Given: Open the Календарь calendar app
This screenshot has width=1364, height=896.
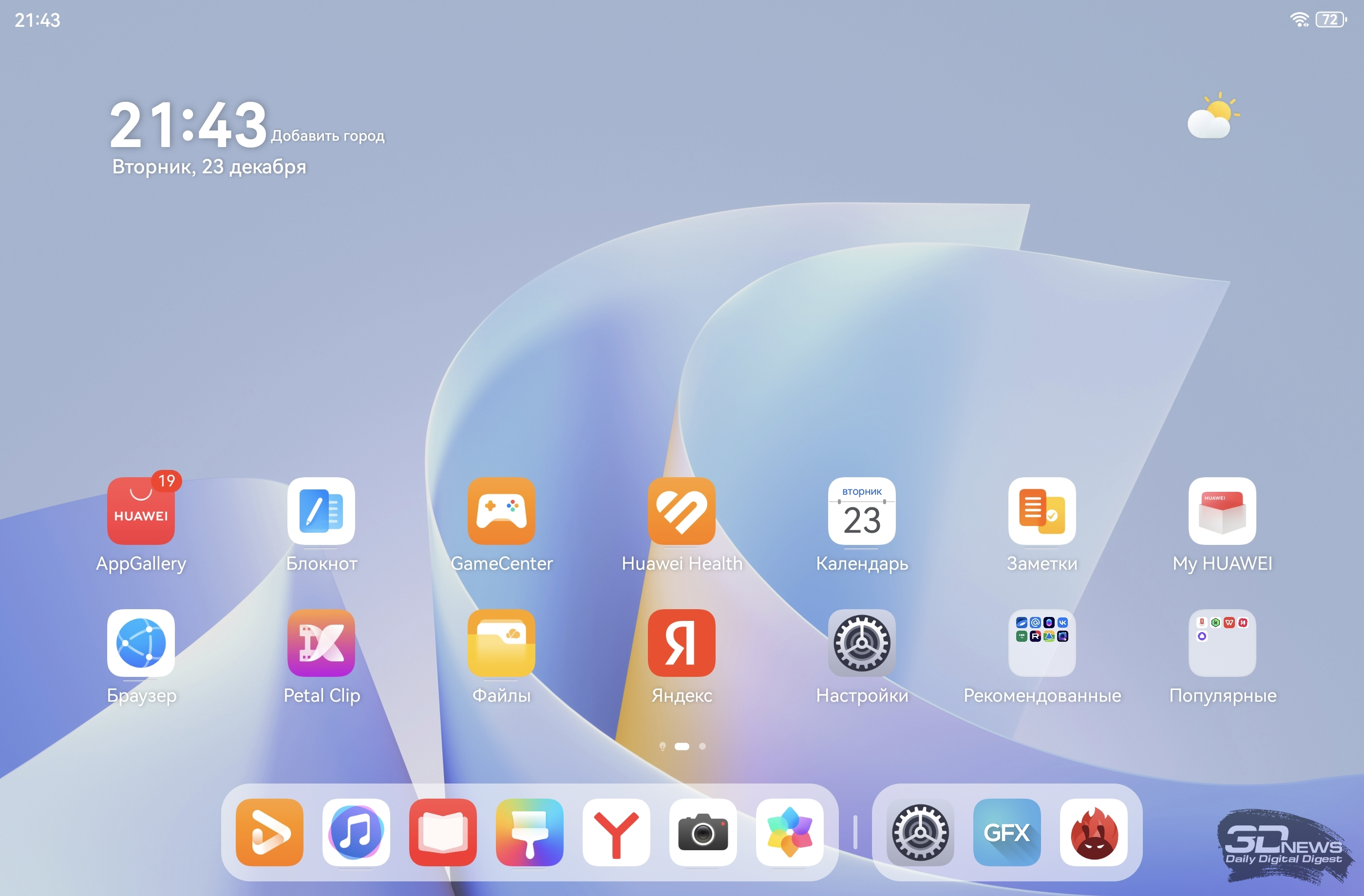Looking at the screenshot, I should [x=861, y=510].
